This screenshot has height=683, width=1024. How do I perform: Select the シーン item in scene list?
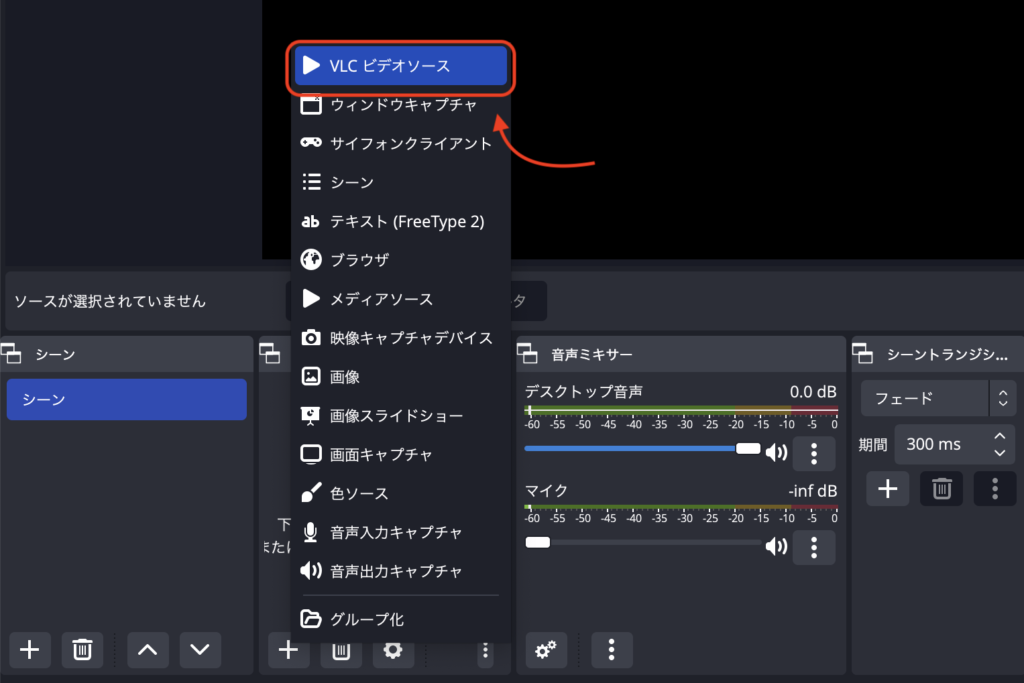[127, 400]
